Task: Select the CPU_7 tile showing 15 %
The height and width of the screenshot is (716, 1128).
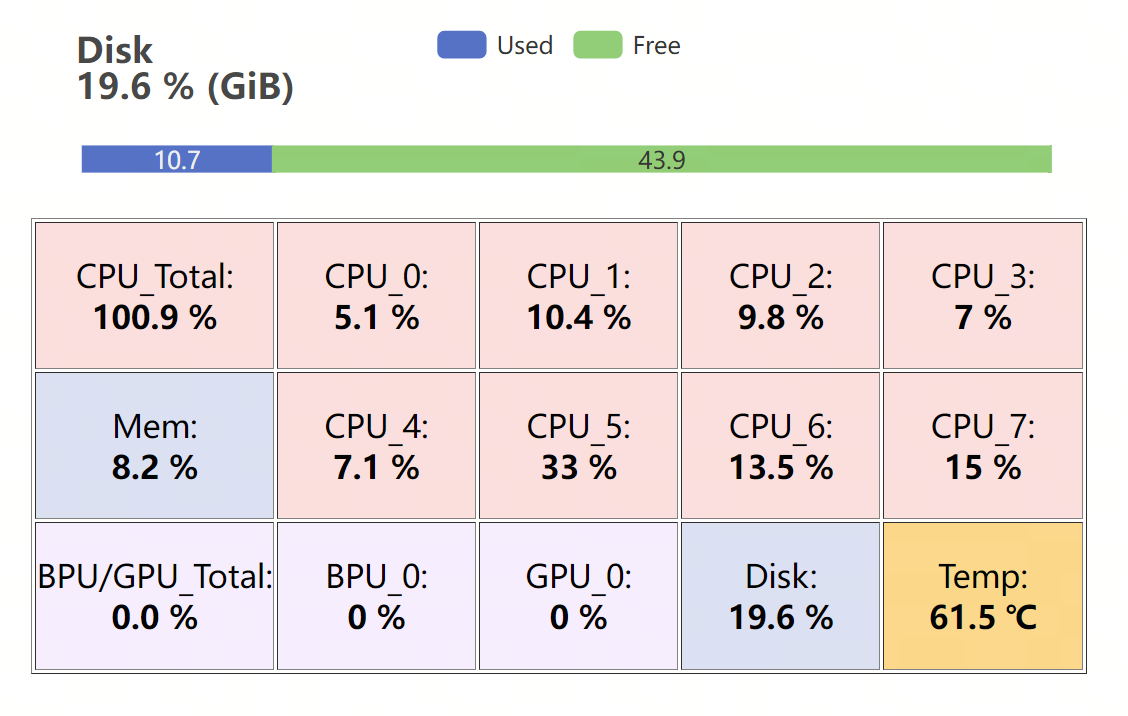Action: click(x=982, y=445)
